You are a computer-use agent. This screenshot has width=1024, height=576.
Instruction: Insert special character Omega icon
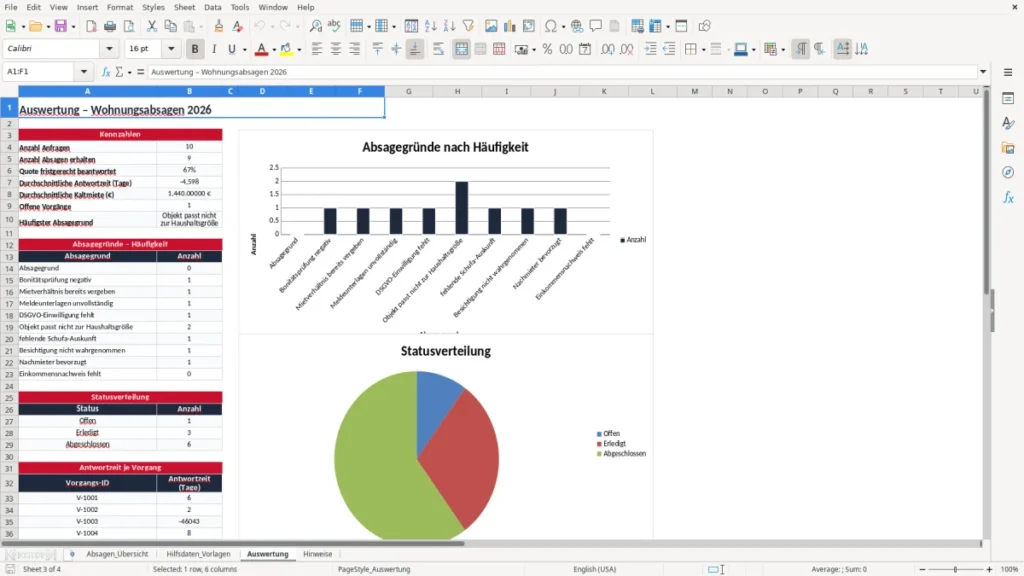[x=551, y=26]
